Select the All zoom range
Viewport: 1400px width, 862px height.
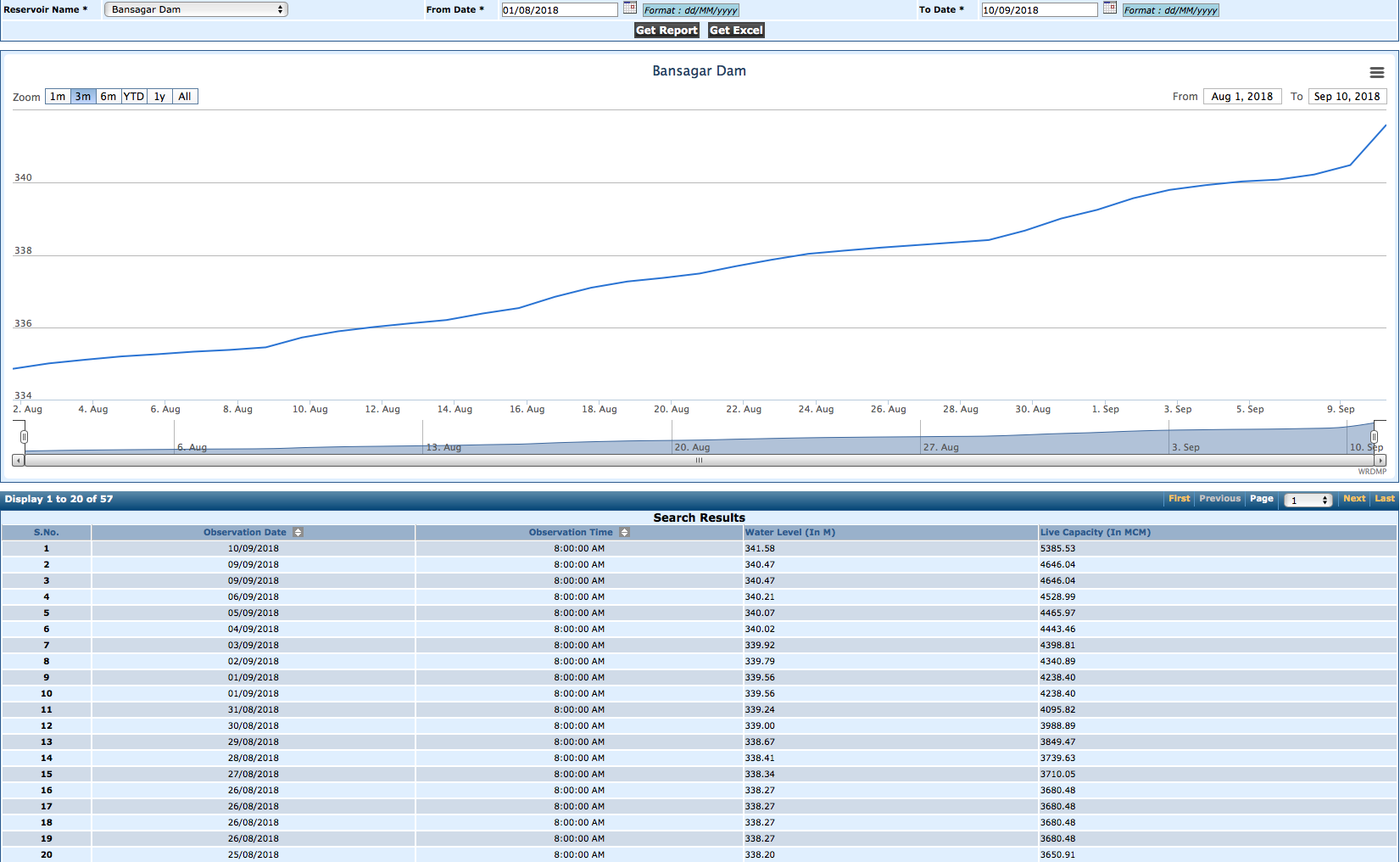point(185,97)
